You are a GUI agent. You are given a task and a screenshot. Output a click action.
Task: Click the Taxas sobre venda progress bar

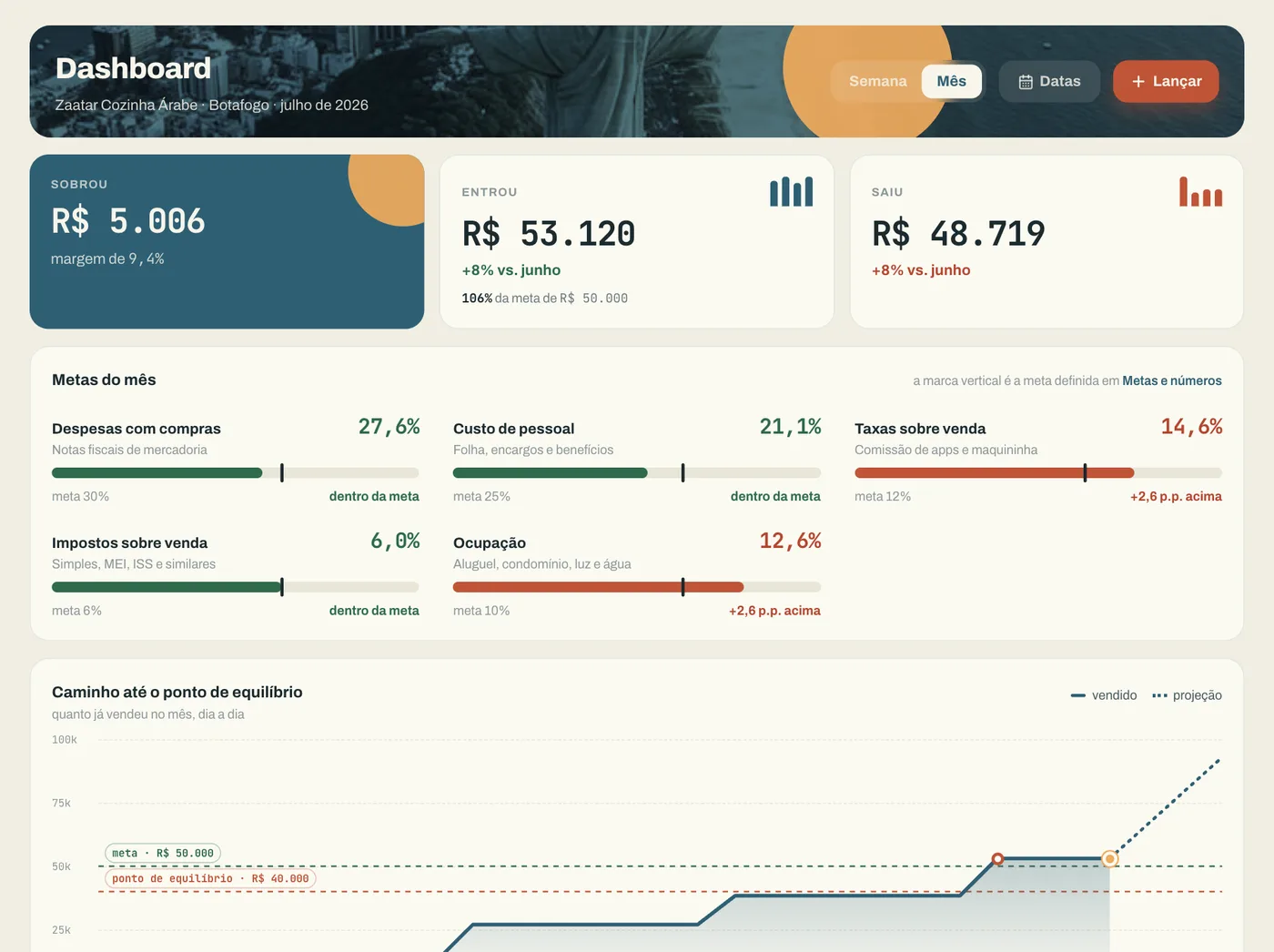[x=1037, y=472]
